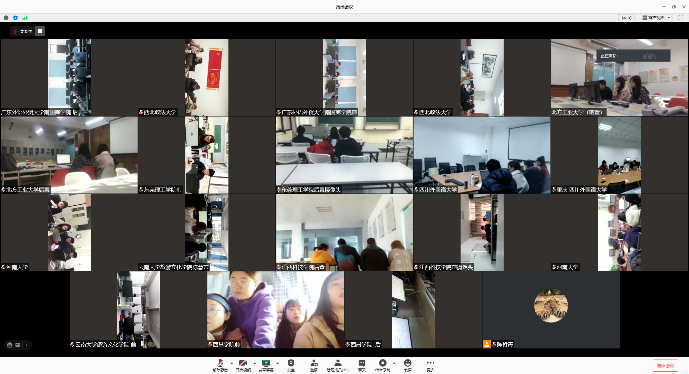
Task: Click the invite participants icon
Action: click(314, 365)
